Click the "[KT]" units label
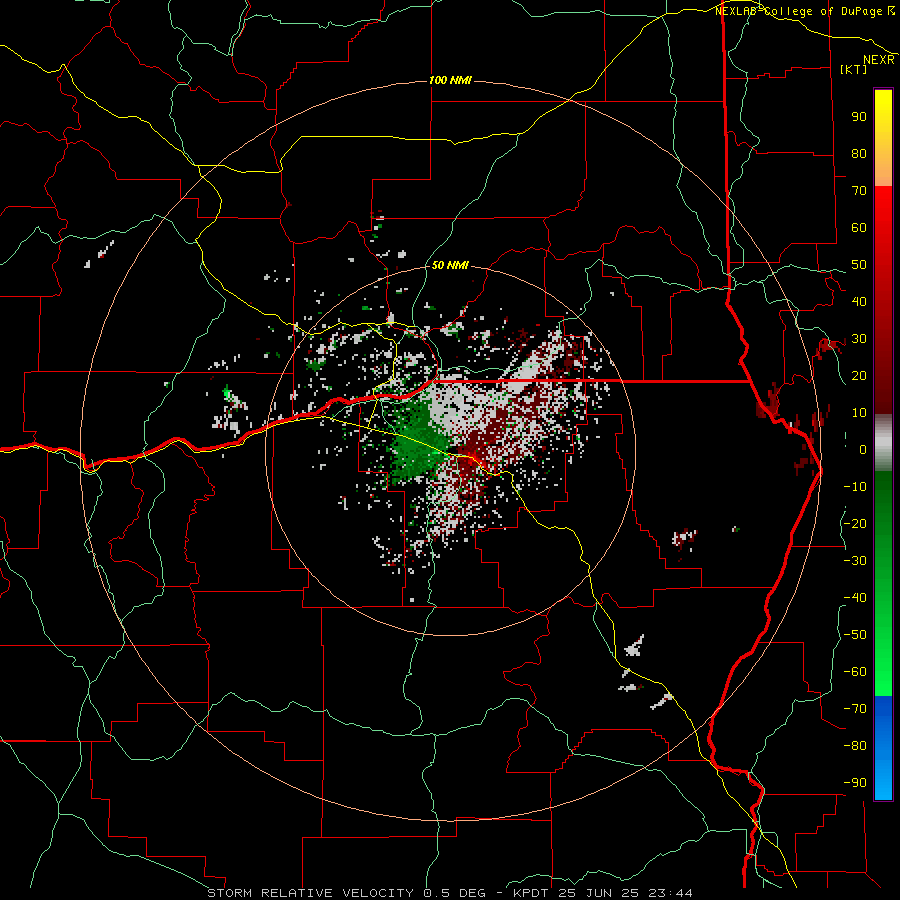The image size is (900, 900). click(x=854, y=69)
